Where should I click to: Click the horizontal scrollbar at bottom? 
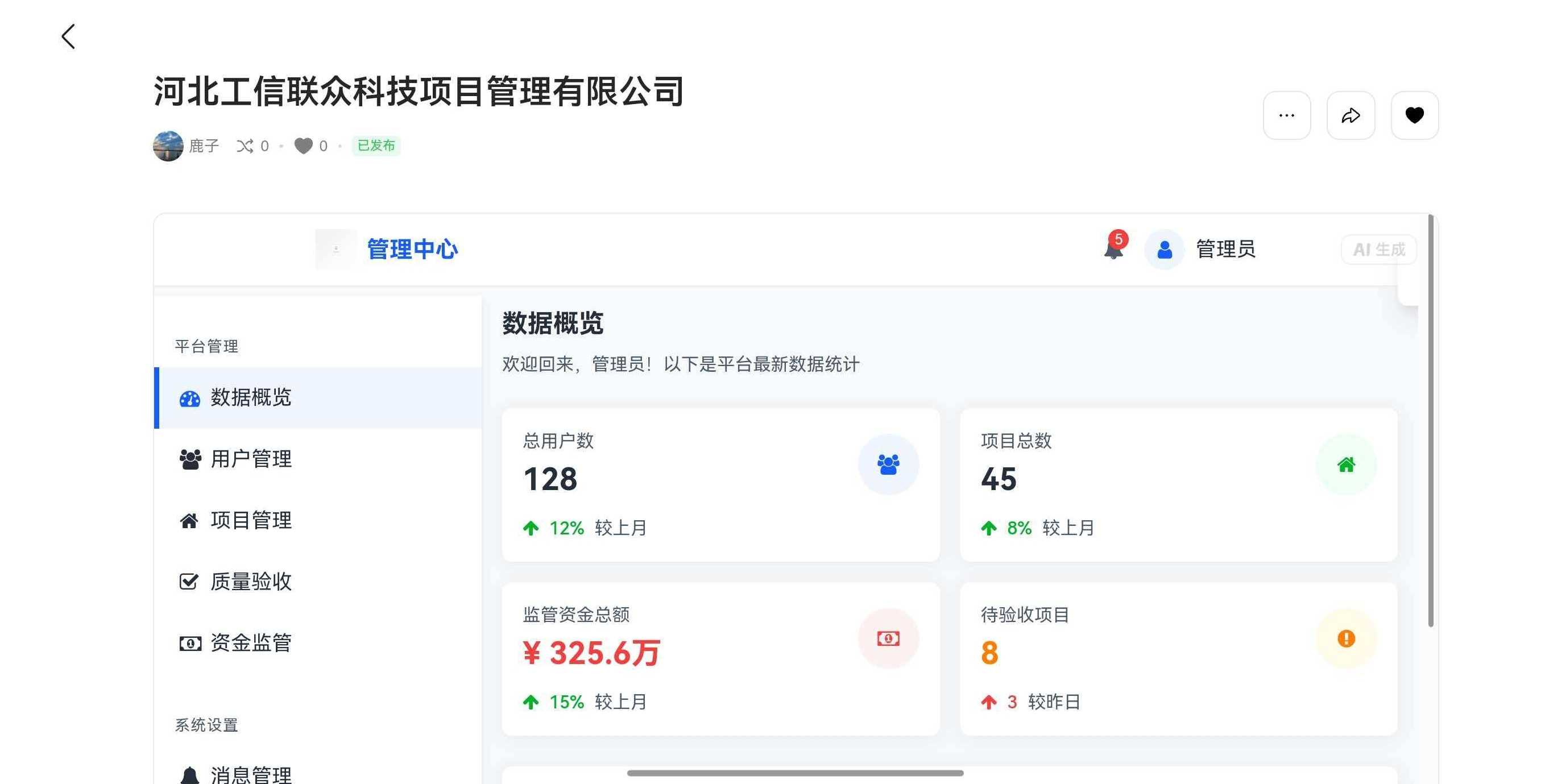point(794,773)
